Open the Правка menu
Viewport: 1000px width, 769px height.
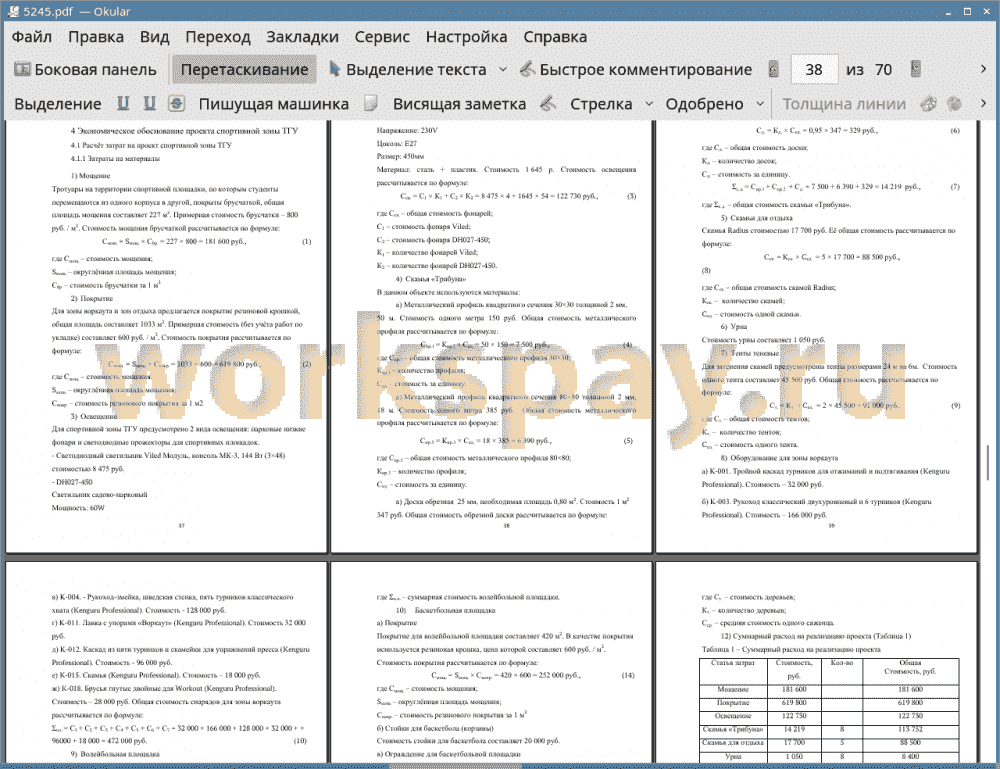(96, 37)
